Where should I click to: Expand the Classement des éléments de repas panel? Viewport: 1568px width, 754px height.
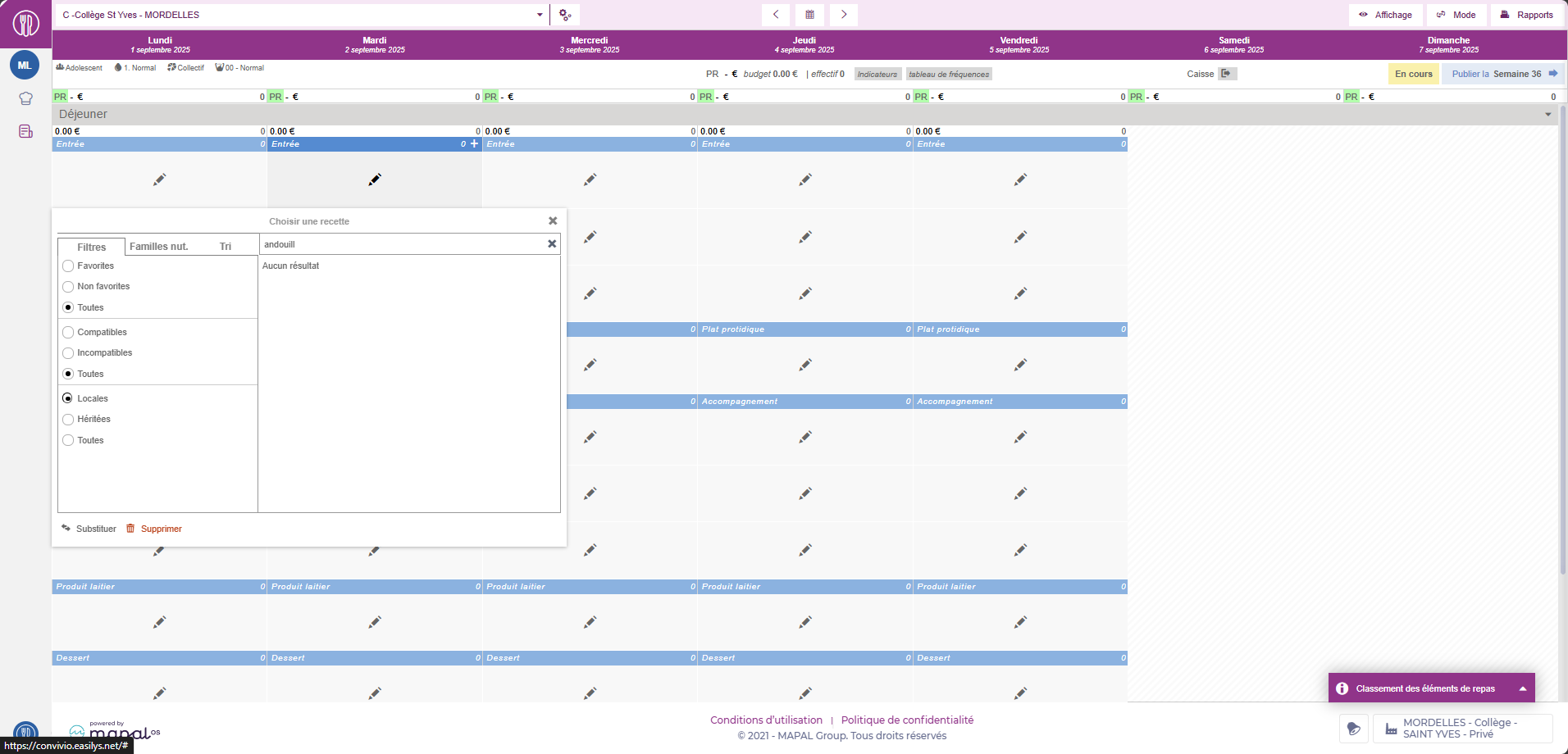[1523, 688]
